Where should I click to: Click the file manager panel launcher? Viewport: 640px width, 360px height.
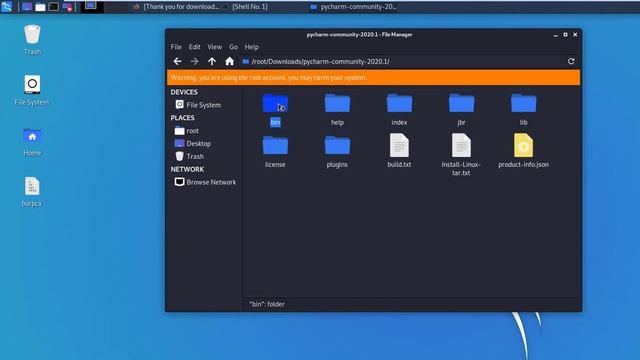40,7
